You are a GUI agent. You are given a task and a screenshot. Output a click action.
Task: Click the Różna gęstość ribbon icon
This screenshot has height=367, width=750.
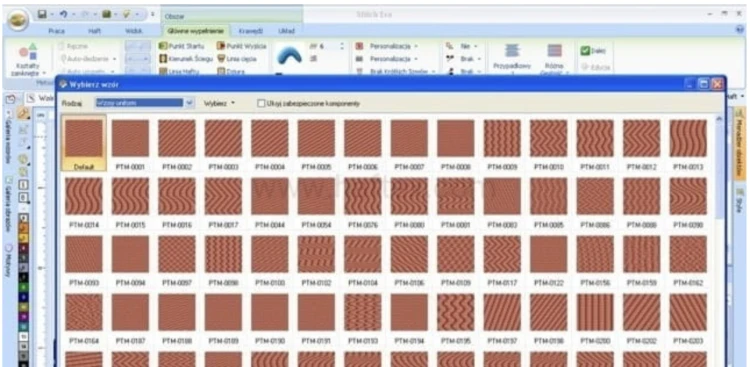click(x=554, y=50)
